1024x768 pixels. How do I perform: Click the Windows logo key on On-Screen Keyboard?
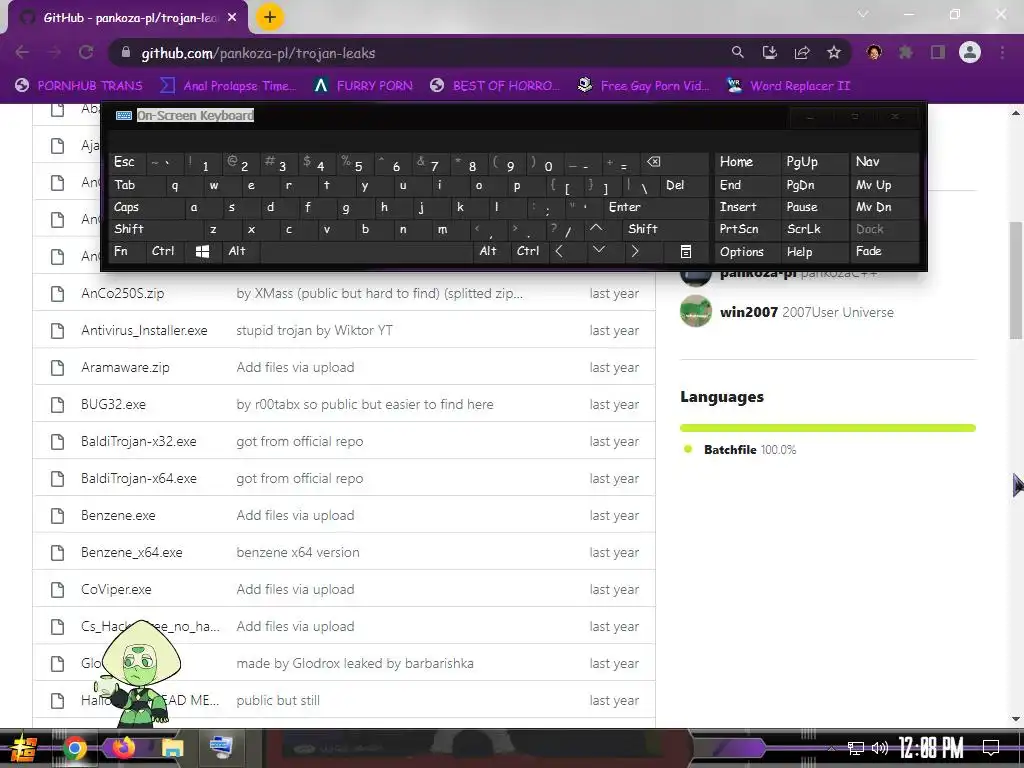tap(202, 251)
